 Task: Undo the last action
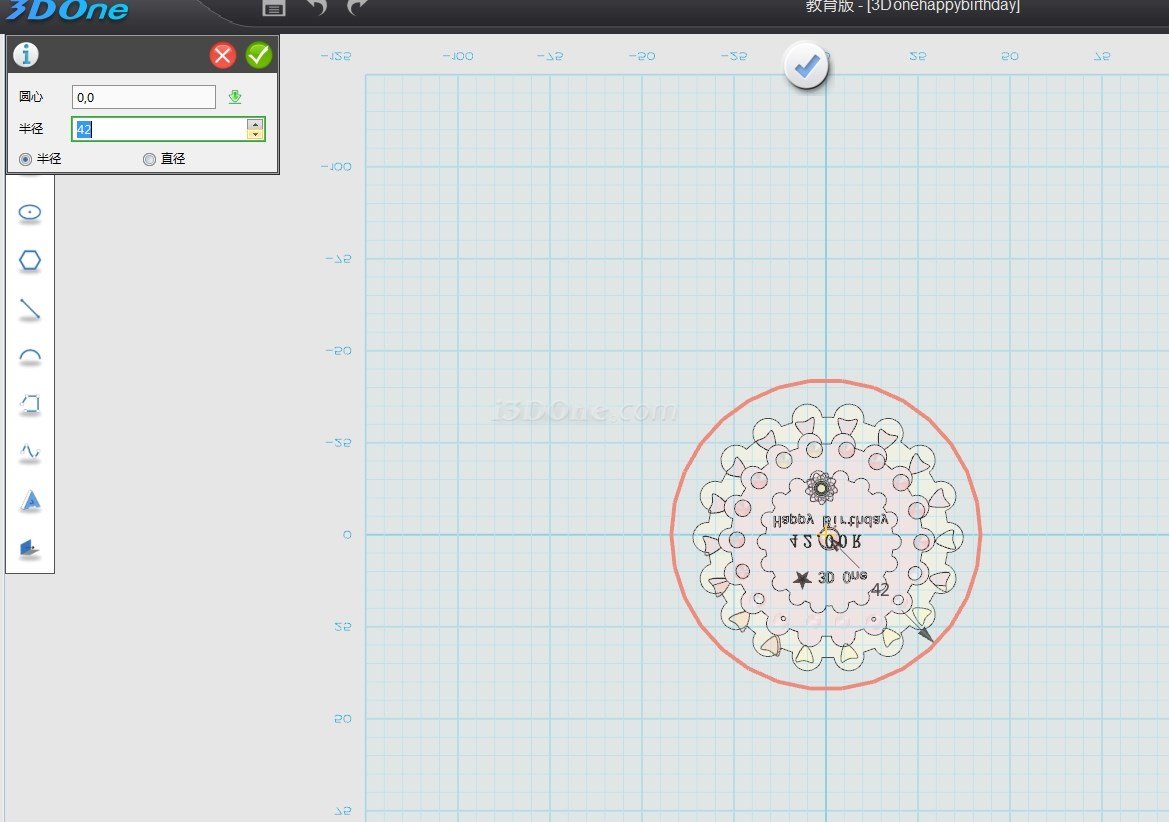click(317, 8)
